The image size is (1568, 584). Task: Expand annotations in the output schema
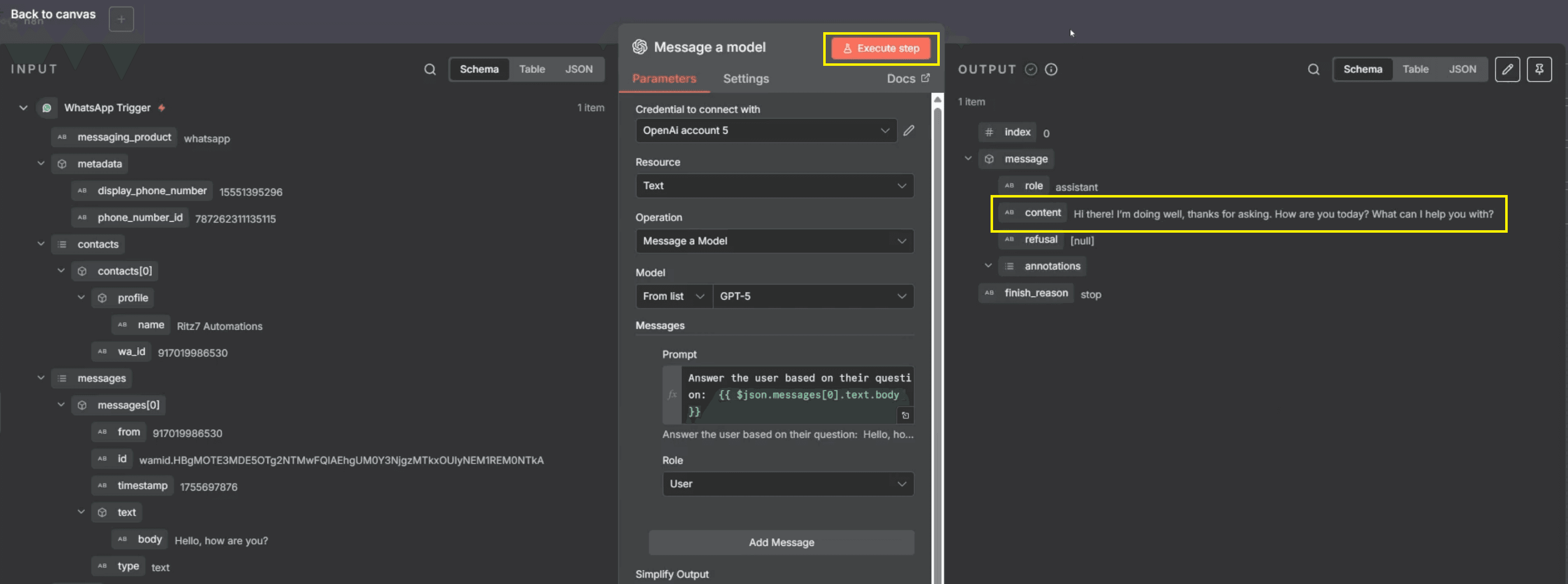pyautogui.click(x=988, y=265)
